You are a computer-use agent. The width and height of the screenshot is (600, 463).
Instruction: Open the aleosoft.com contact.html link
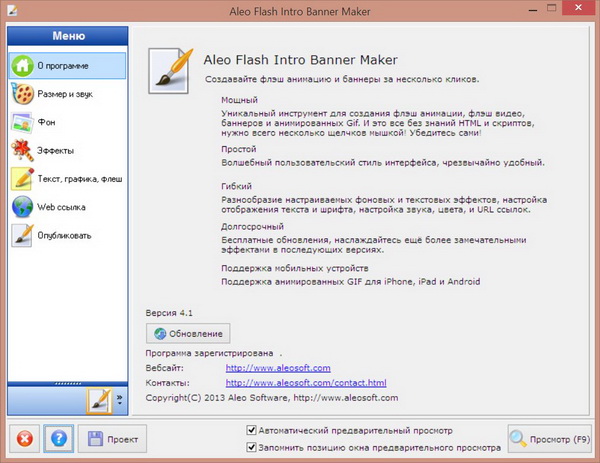[305, 383]
